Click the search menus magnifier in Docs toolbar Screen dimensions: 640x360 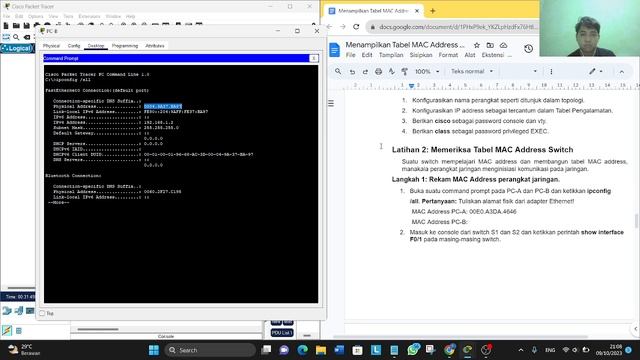[338, 71]
